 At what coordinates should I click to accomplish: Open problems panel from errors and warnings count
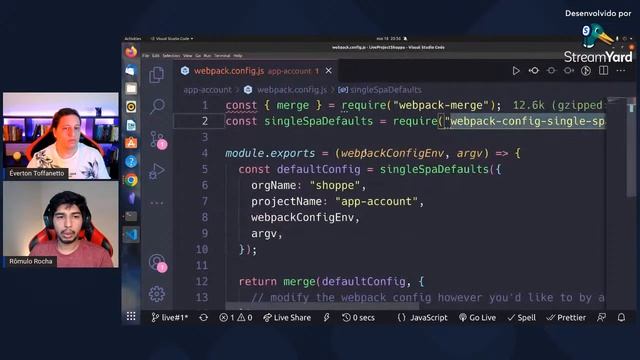[236, 318]
